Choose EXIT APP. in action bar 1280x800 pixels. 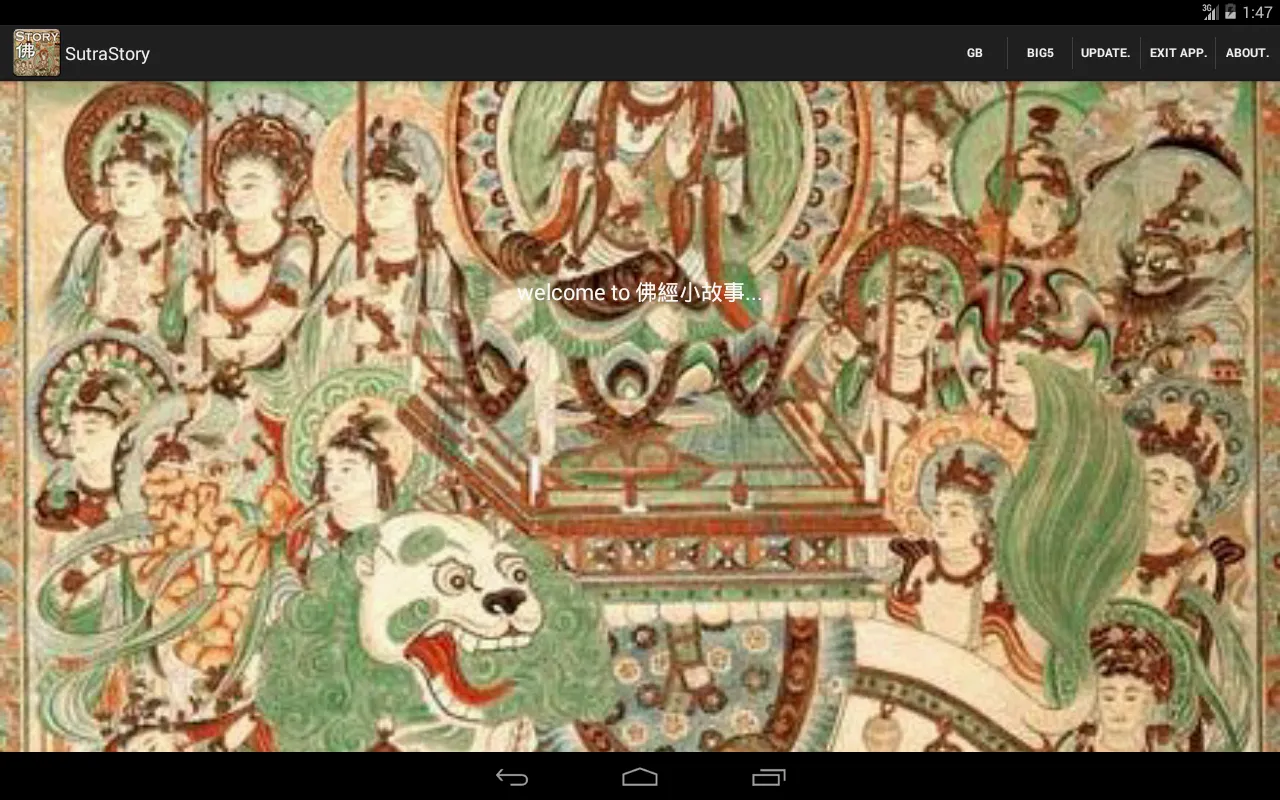pos(1178,53)
